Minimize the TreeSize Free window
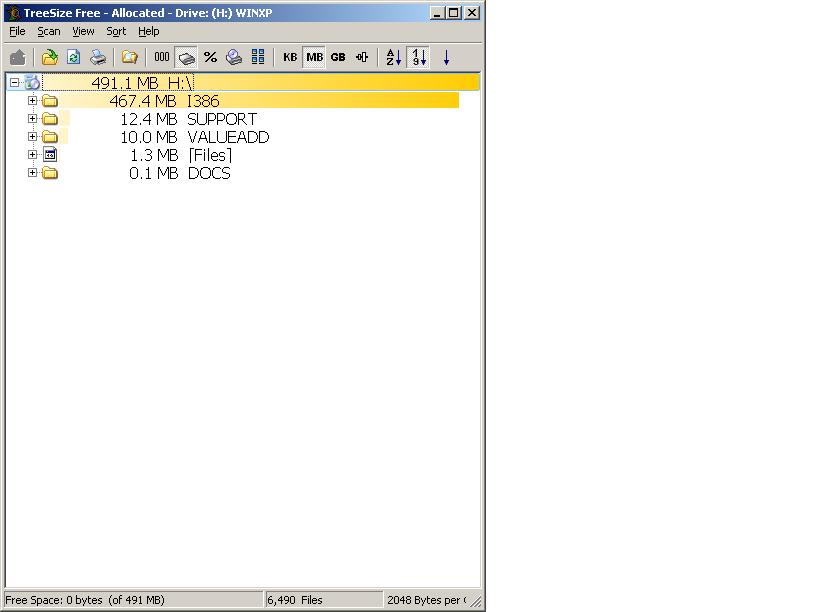840x612 pixels. (x=438, y=13)
